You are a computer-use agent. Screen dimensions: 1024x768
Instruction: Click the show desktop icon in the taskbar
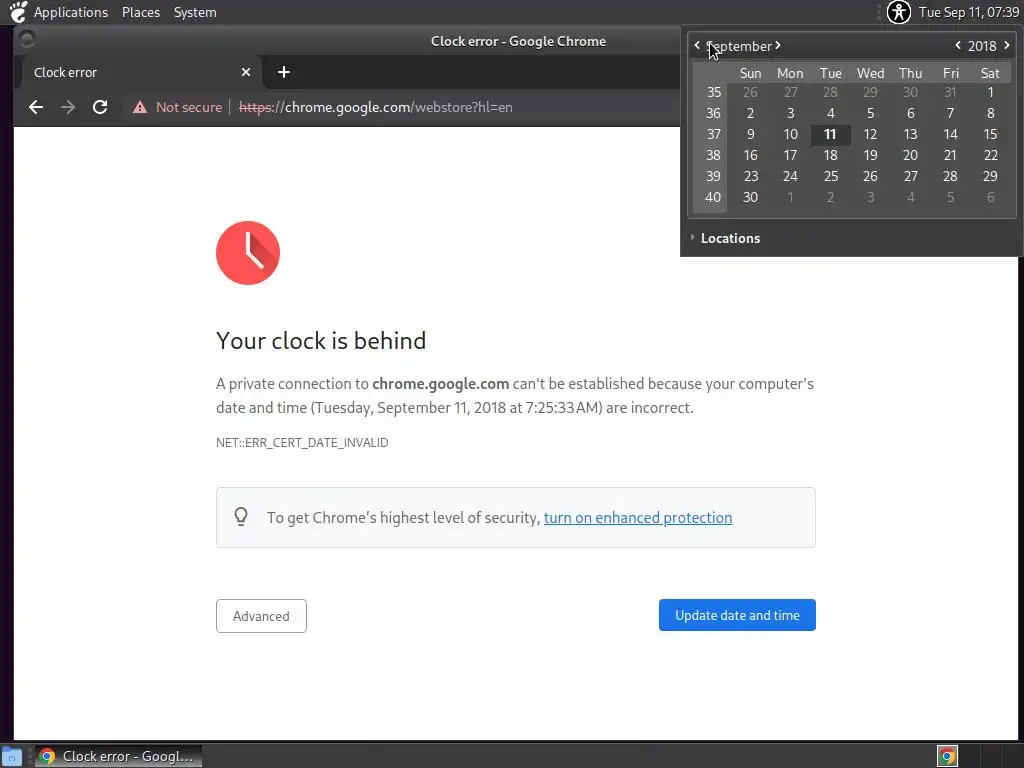point(12,757)
